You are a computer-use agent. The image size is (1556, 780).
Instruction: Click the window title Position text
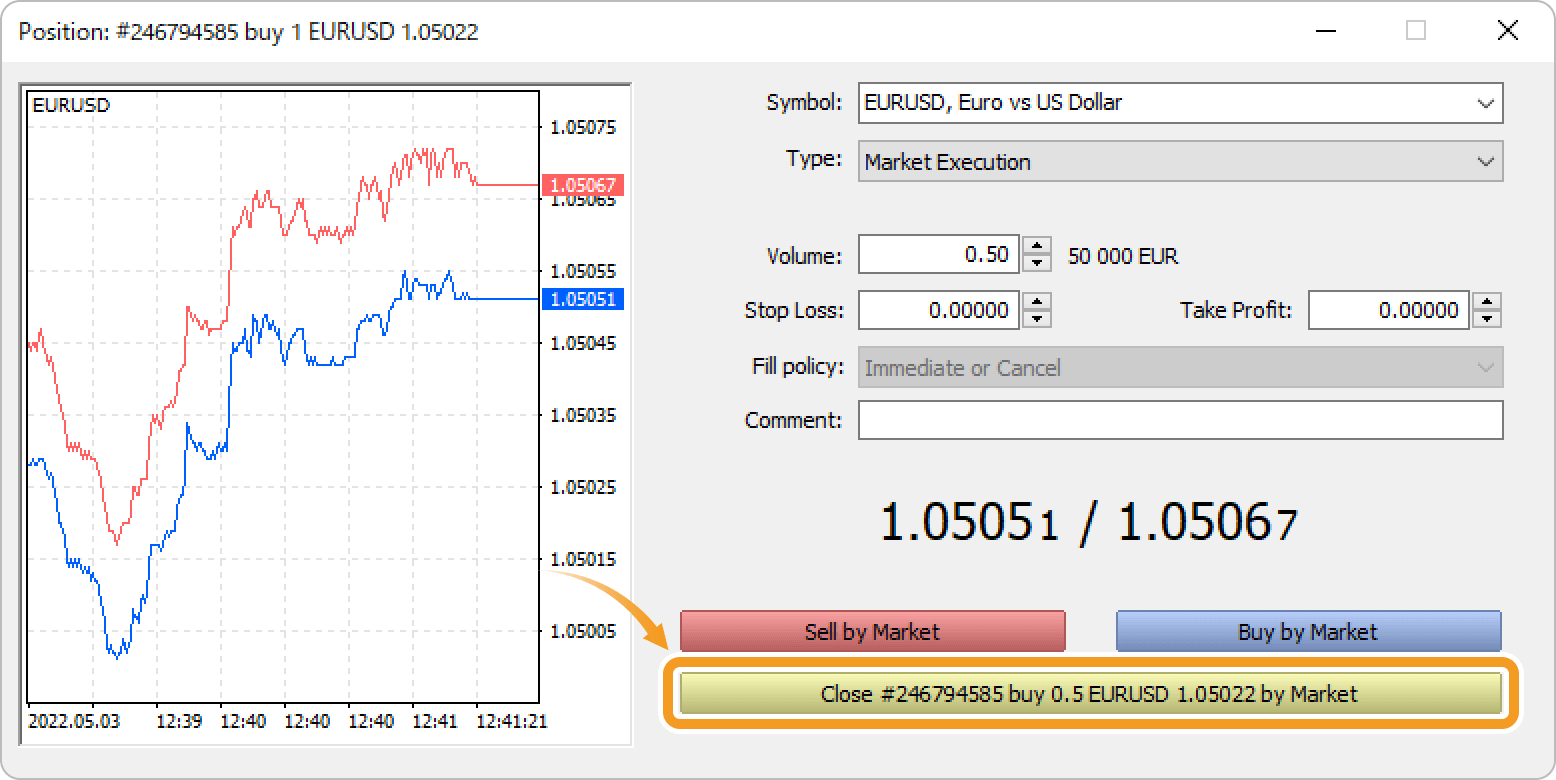[x=248, y=32]
